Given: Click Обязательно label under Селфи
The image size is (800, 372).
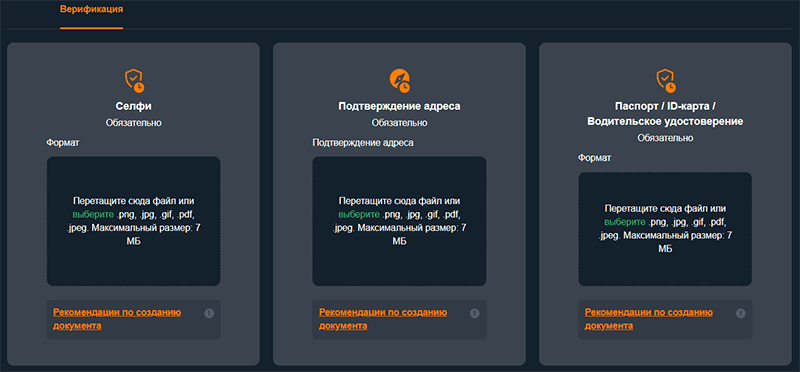Looking at the screenshot, I should pyautogui.click(x=134, y=123).
